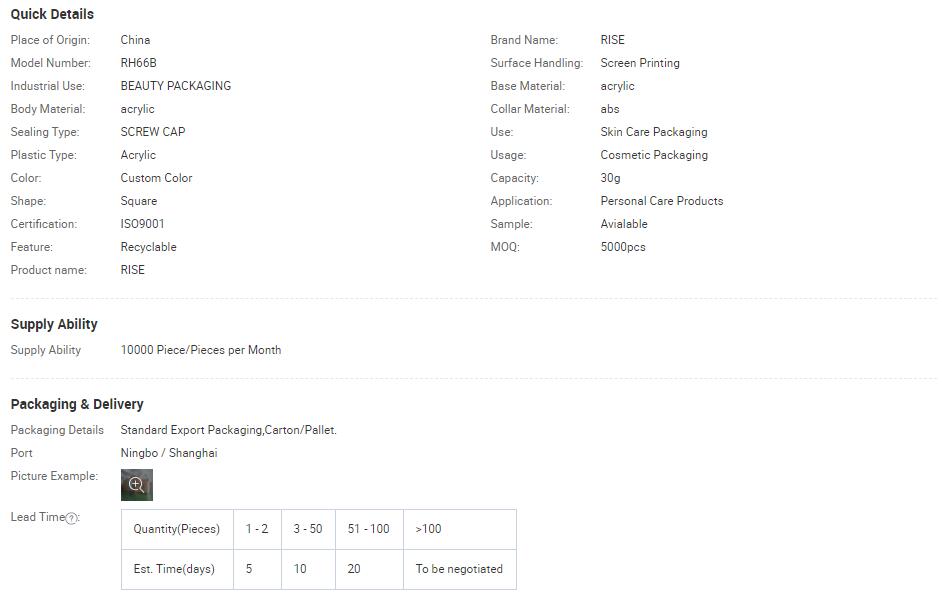
Task: Select the Quick Details heading
Action: coord(52,14)
